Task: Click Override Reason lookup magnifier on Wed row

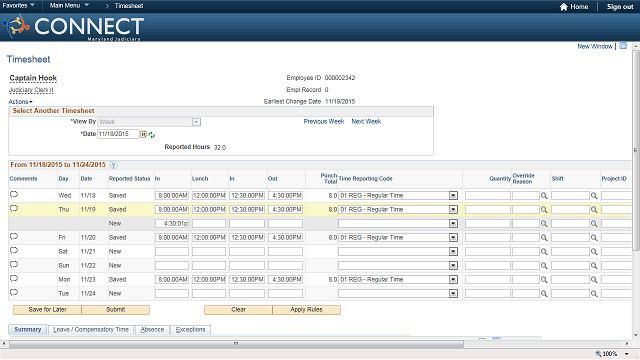Action: point(544,196)
